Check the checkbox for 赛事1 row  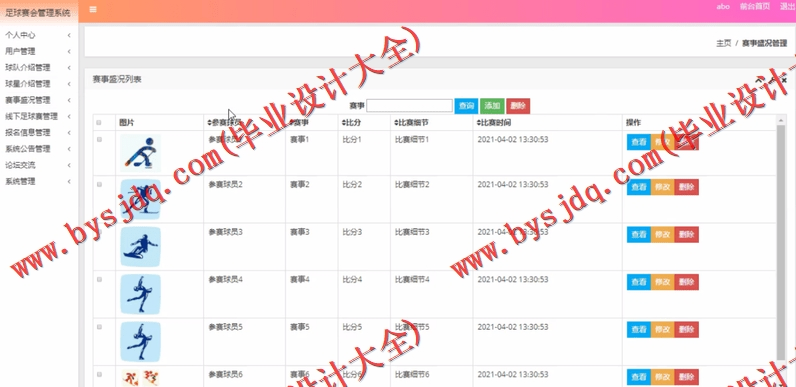click(99, 139)
